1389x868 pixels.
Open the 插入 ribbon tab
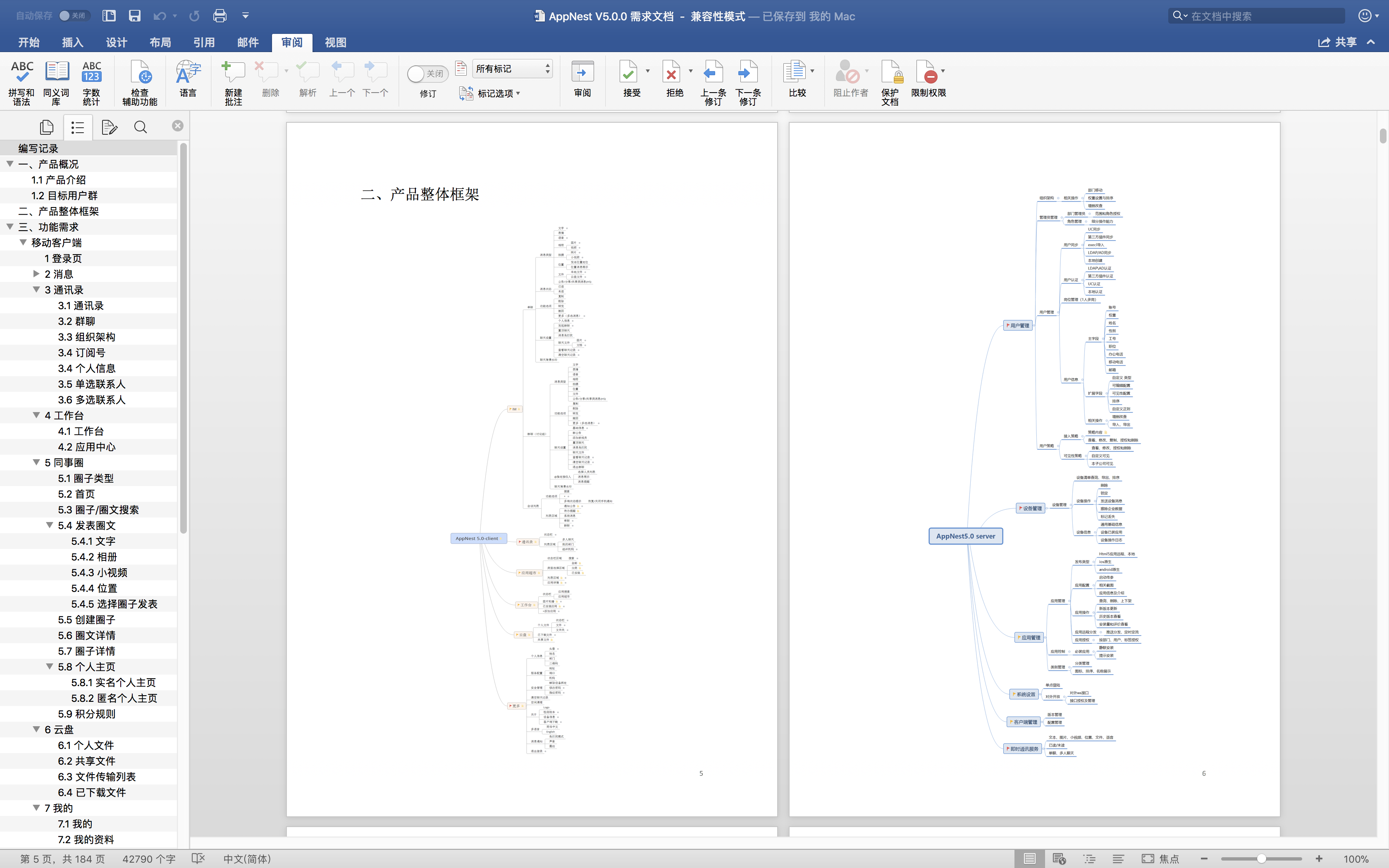tap(72, 43)
